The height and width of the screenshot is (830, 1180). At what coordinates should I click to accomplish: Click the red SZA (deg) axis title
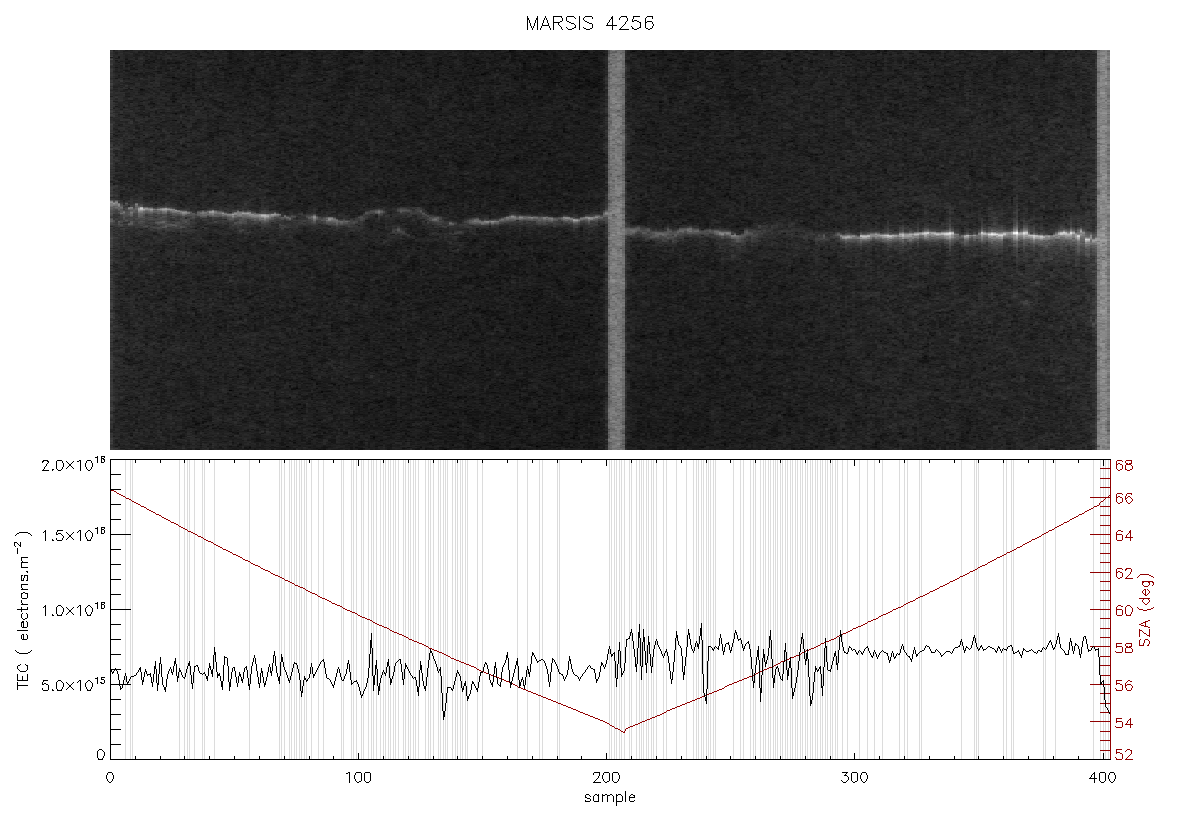[x=1145, y=610]
